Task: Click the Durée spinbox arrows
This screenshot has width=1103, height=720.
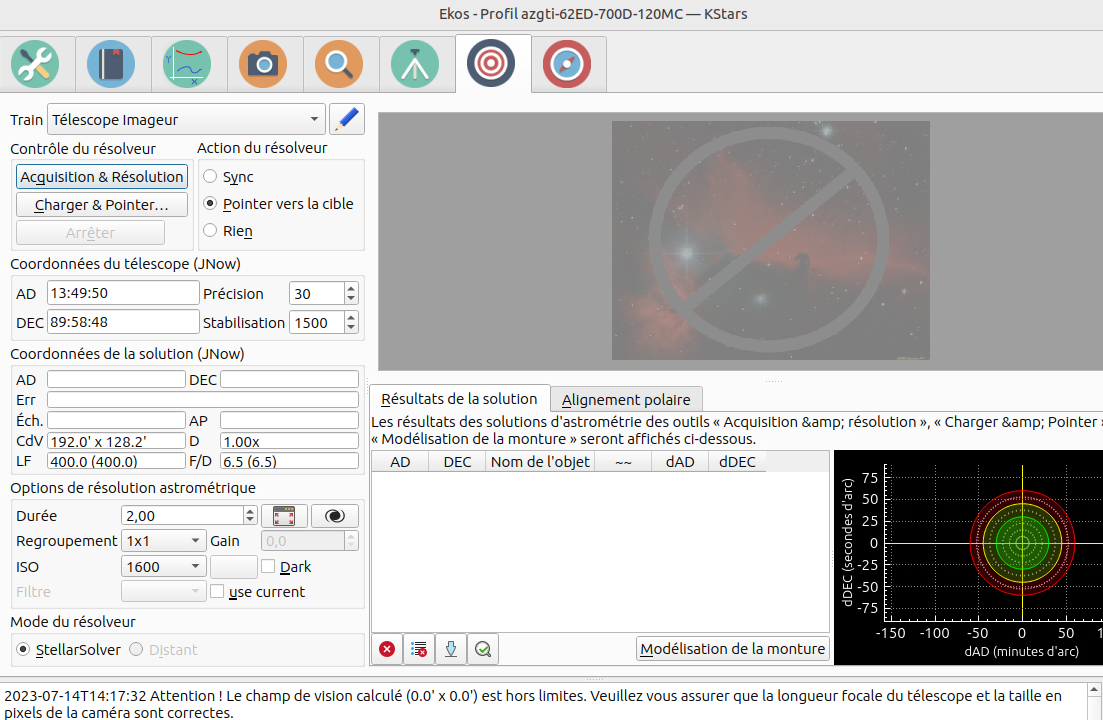Action: (x=250, y=516)
